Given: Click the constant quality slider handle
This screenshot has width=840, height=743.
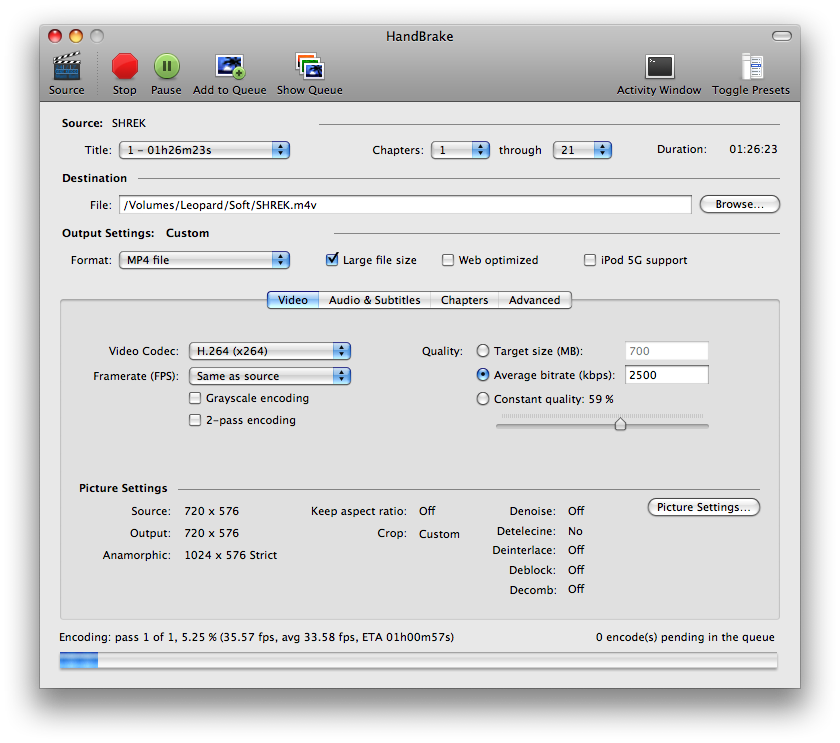Looking at the screenshot, I should coord(620,424).
